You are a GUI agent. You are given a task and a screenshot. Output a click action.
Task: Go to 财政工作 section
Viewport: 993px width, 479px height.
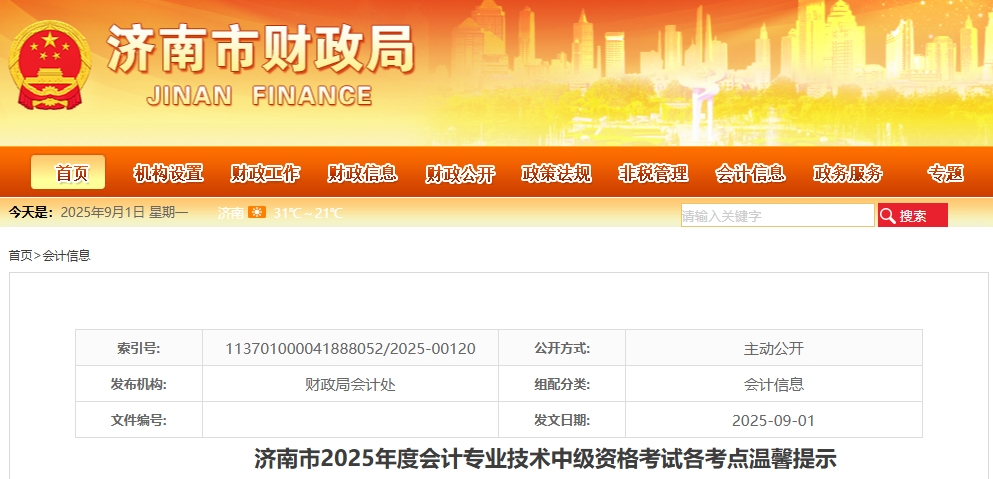coord(265,173)
